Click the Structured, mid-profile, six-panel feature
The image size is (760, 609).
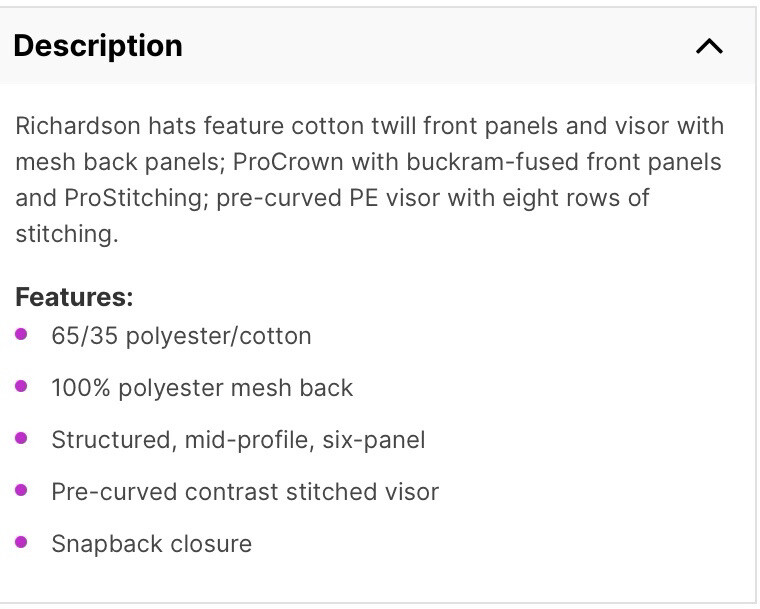pyautogui.click(x=238, y=440)
